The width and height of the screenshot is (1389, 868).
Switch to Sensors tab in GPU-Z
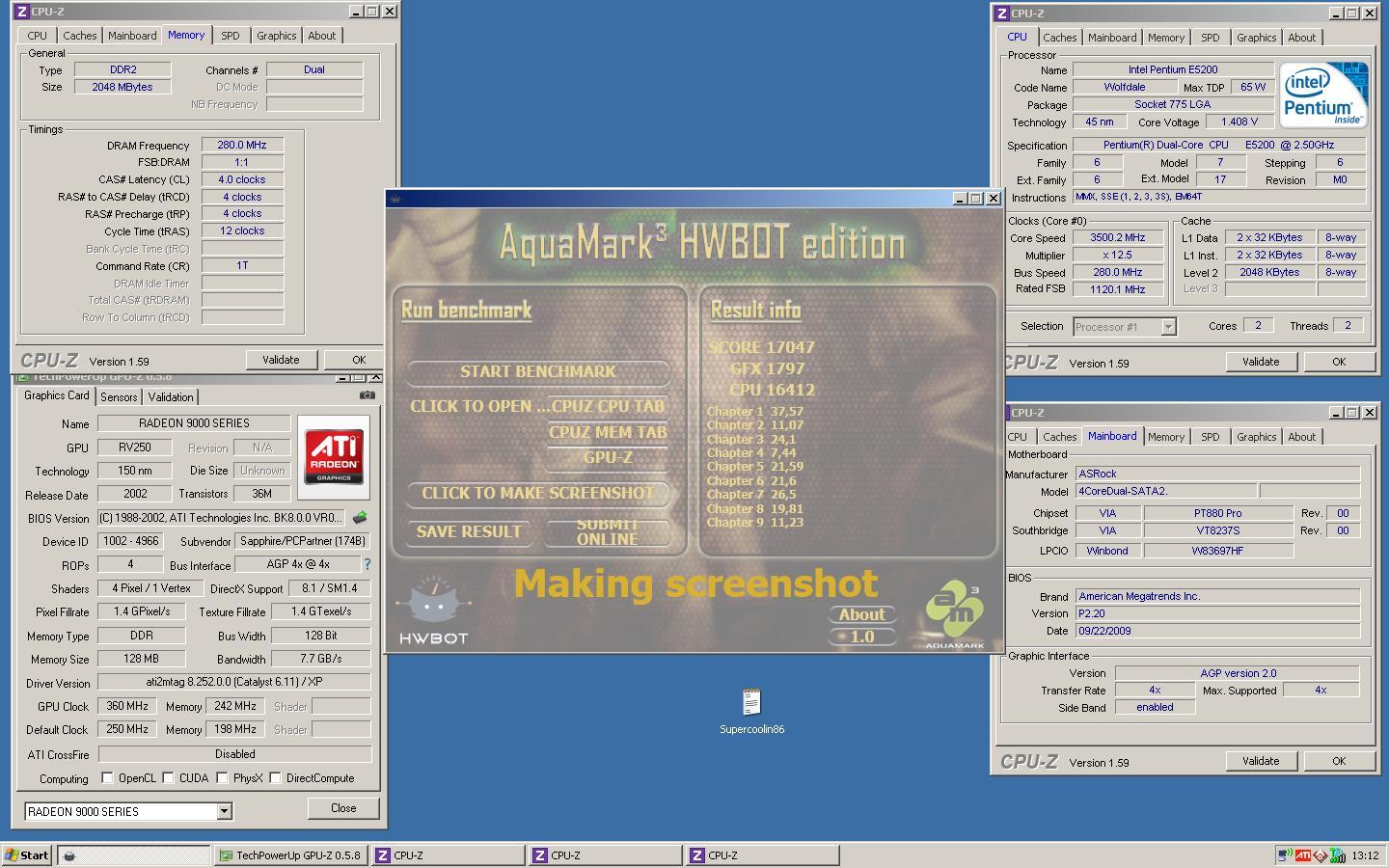click(119, 397)
